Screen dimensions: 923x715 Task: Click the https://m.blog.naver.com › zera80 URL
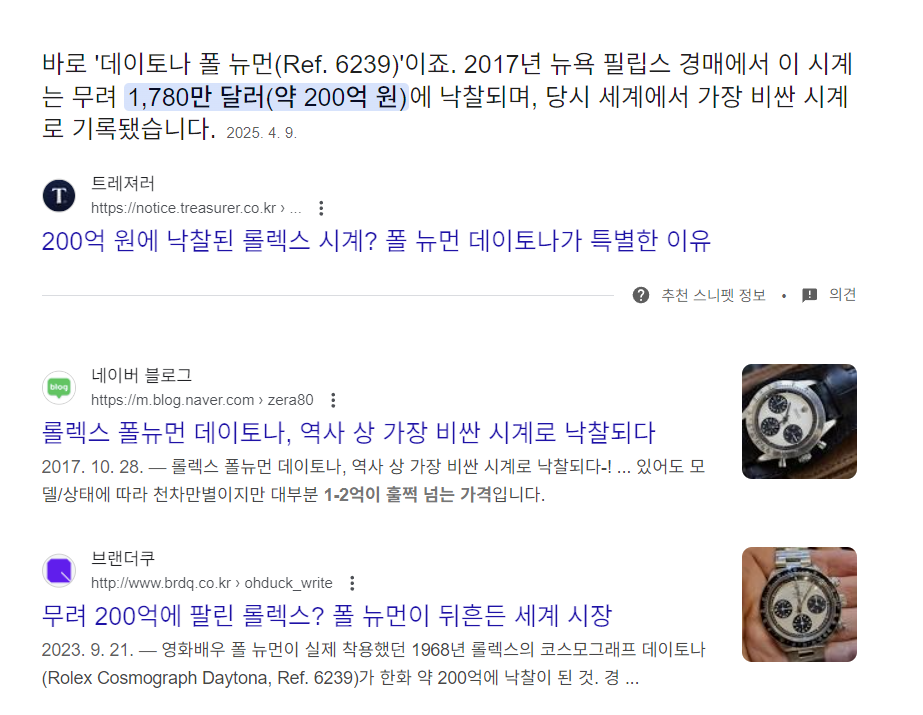[x=202, y=400]
